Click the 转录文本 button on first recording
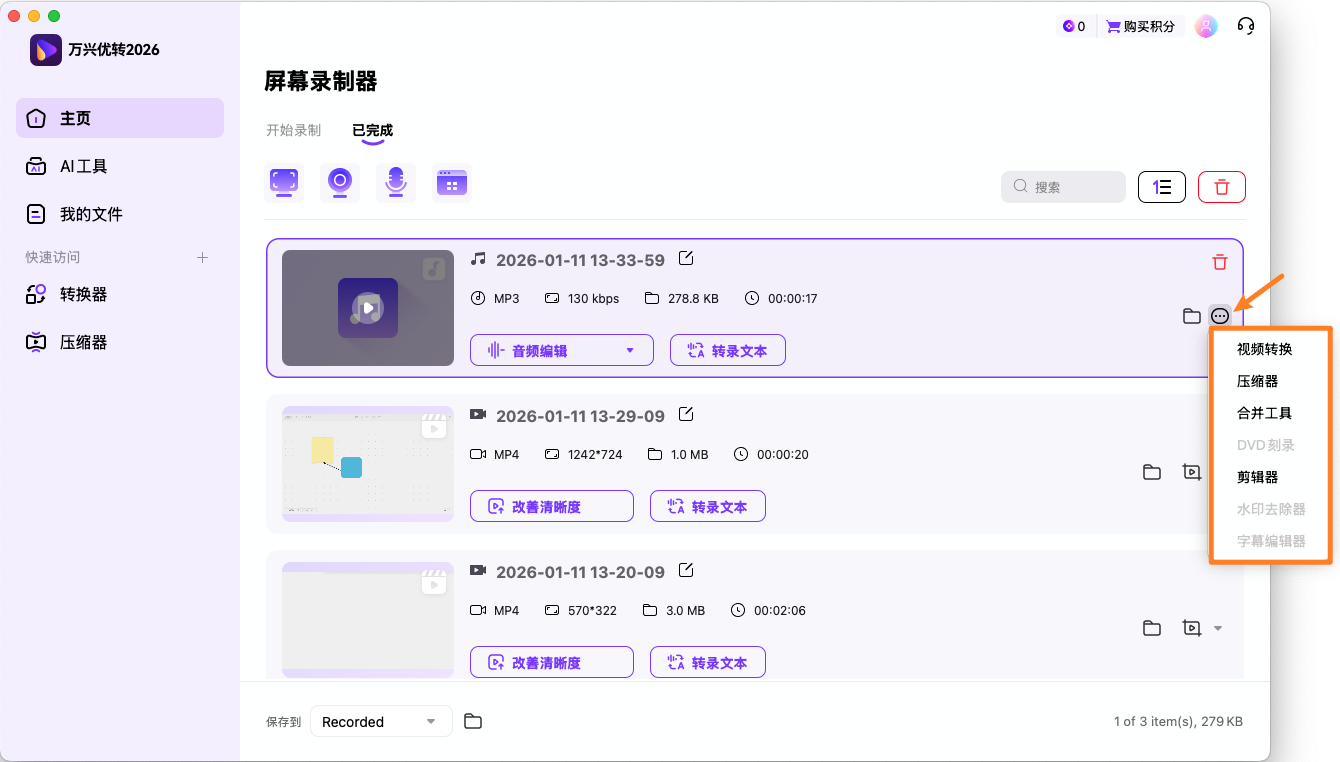Image resolution: width=1340 pixels, height=762 pixels. [x=727, y=350]
